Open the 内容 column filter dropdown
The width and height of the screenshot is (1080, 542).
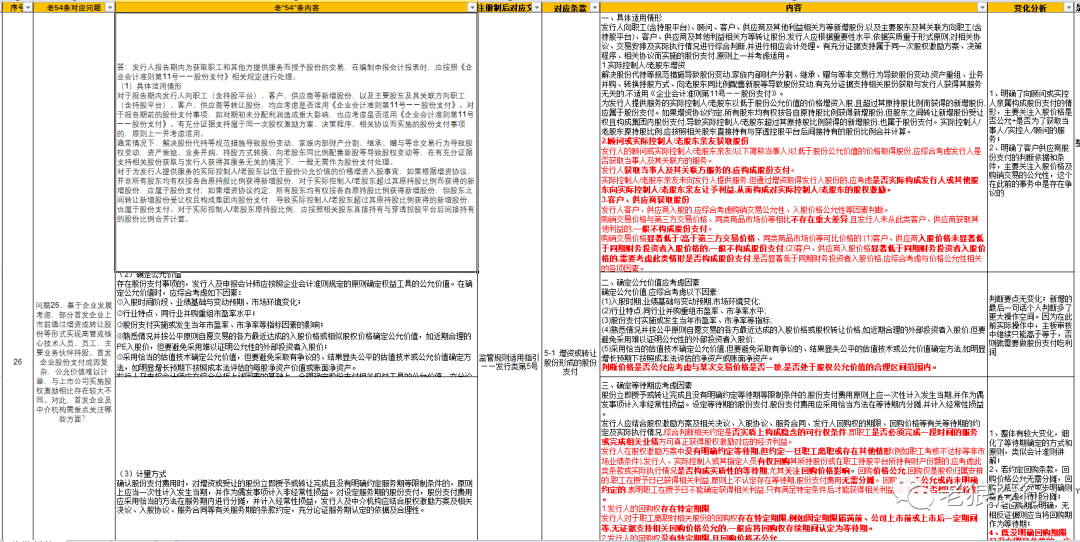pos(980,8)
